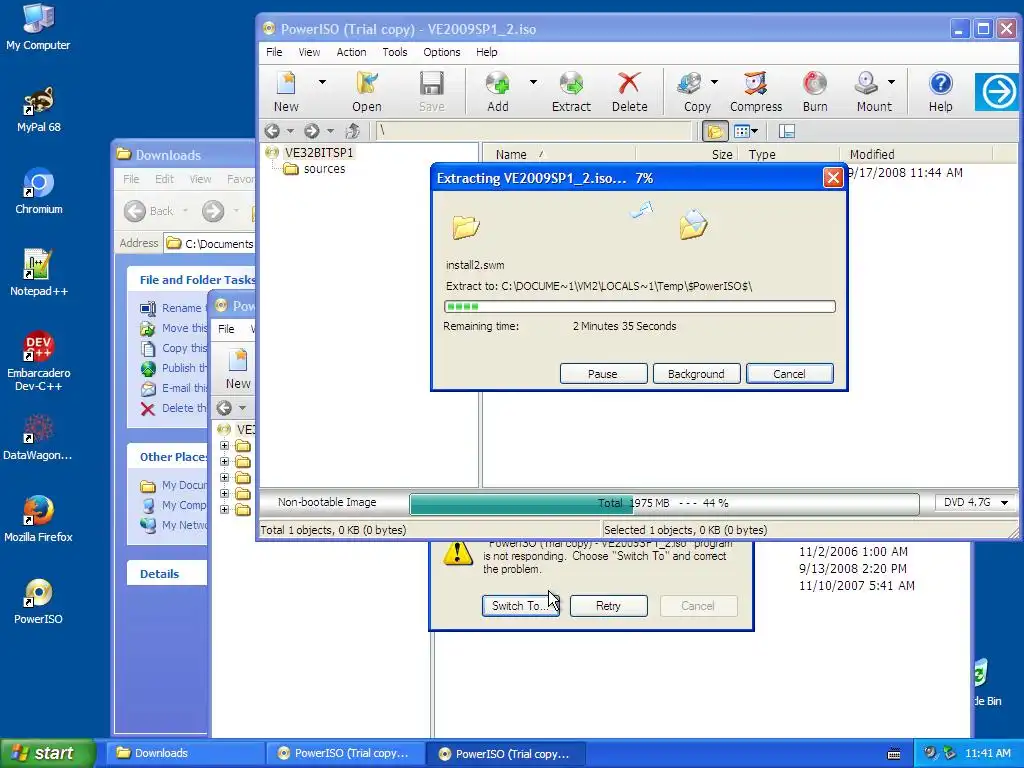Screen dimensions: 1024x768
Task: Open the Tools menu
Action: click(x=394, y=52)
